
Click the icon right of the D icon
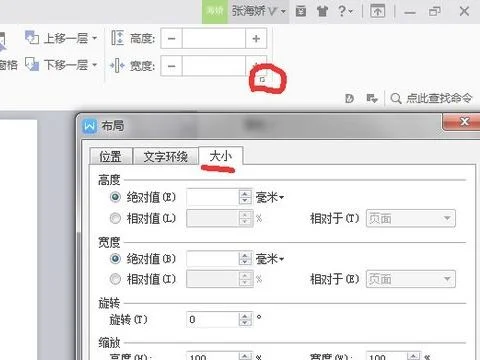pos(371,99)
